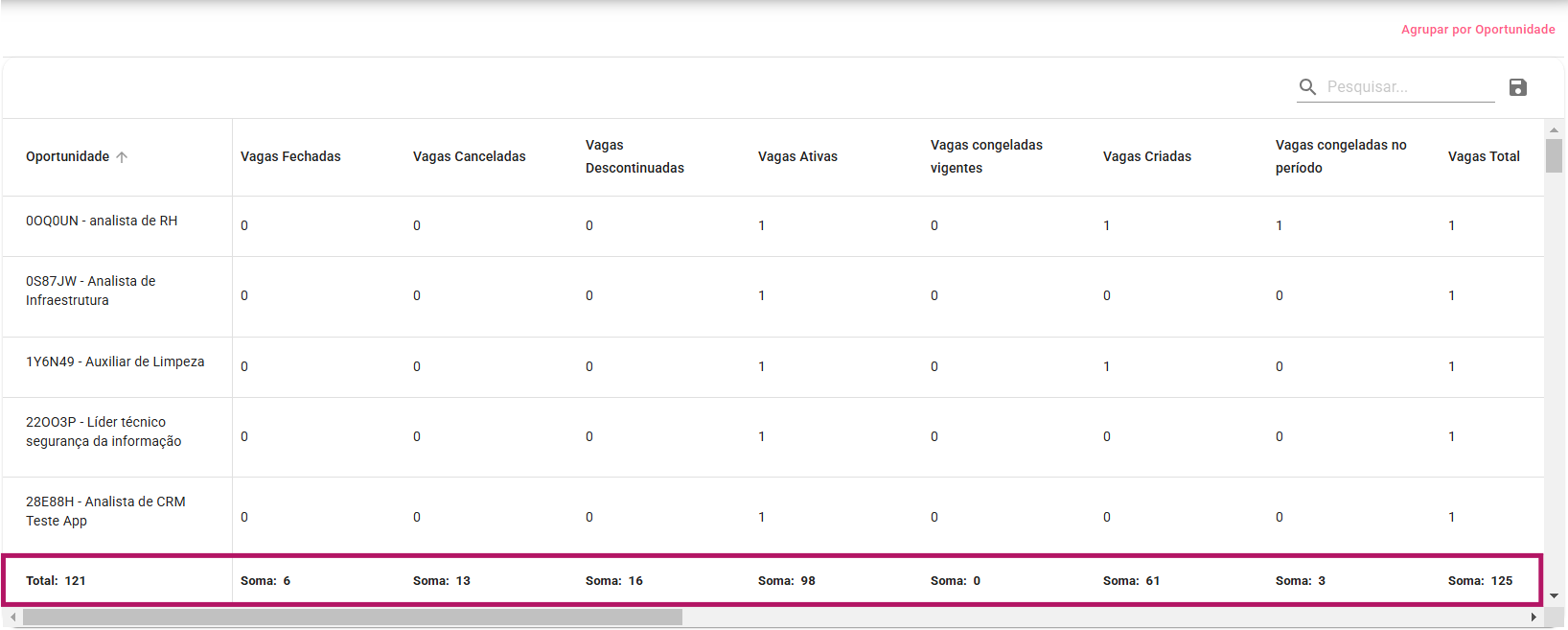This screenshot has width=1568, height=630.
Task: Click the horizontal scrollbar left arrow
Action: point(12,617)
